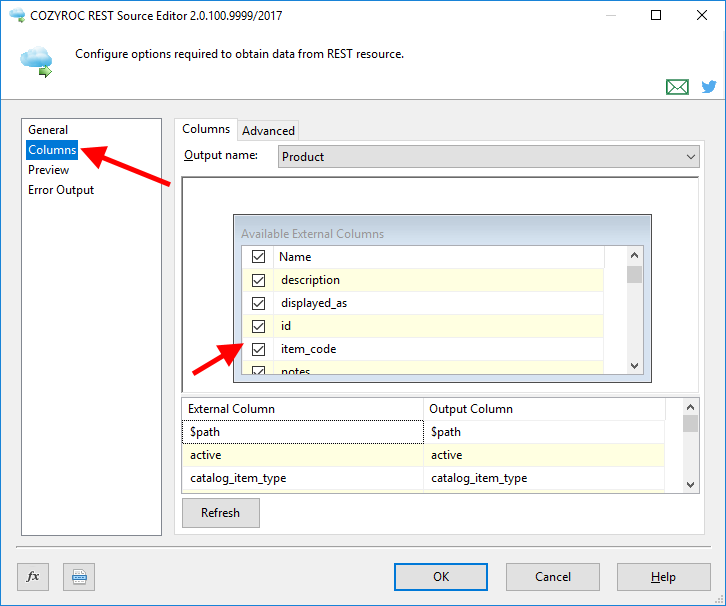Viewport: 726px width, 606px height.
Task: Click the green envelope email icon
Action: coord(677,87)
